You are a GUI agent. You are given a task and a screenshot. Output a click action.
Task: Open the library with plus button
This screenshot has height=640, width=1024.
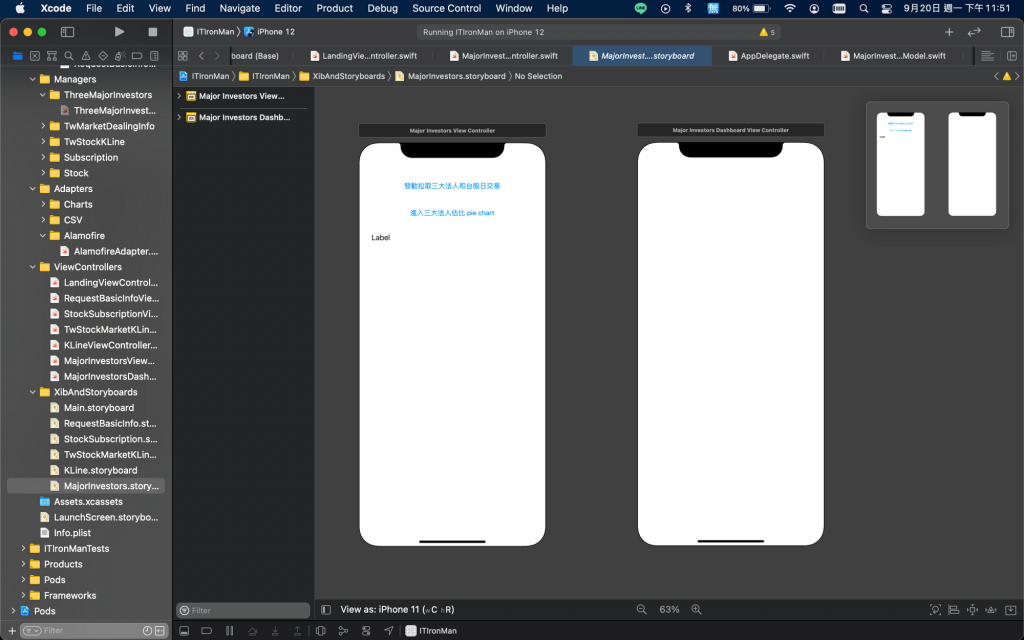[949, 32]
